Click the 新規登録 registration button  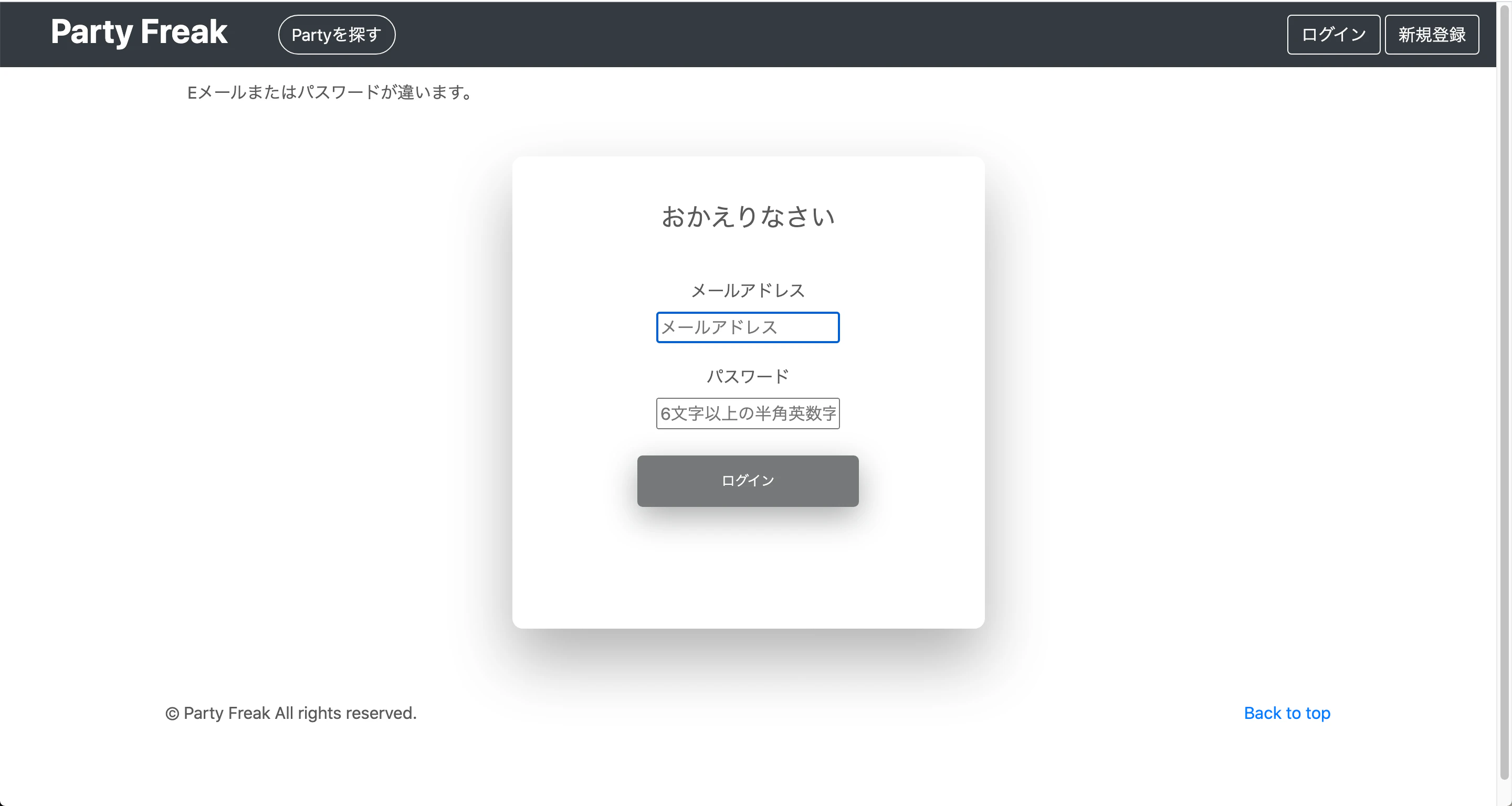1432,34
